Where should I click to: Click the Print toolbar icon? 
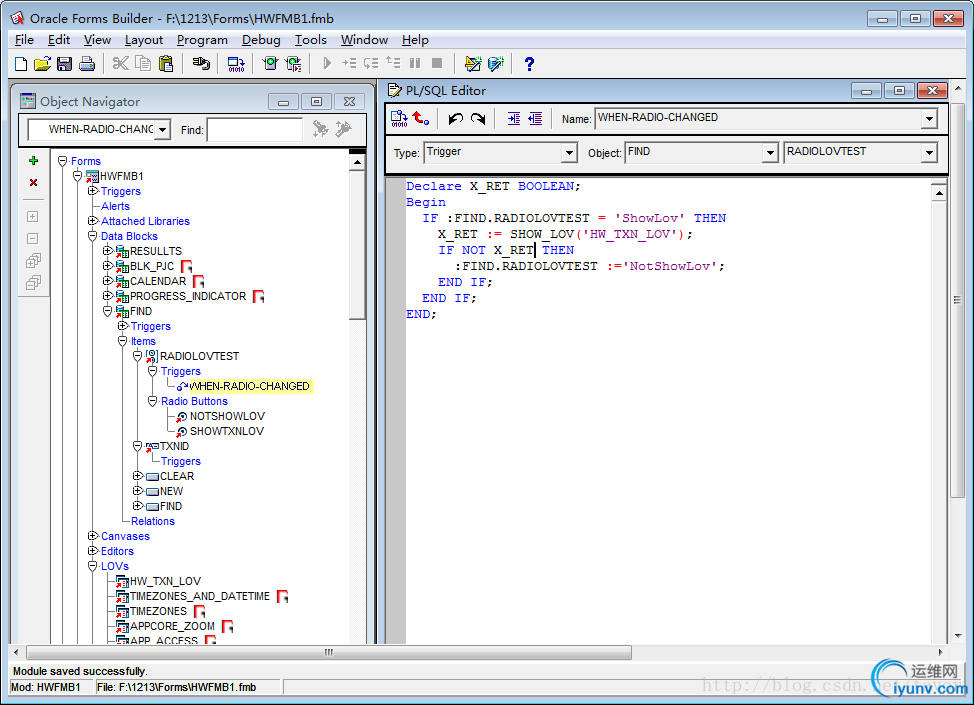click(87, 63)
